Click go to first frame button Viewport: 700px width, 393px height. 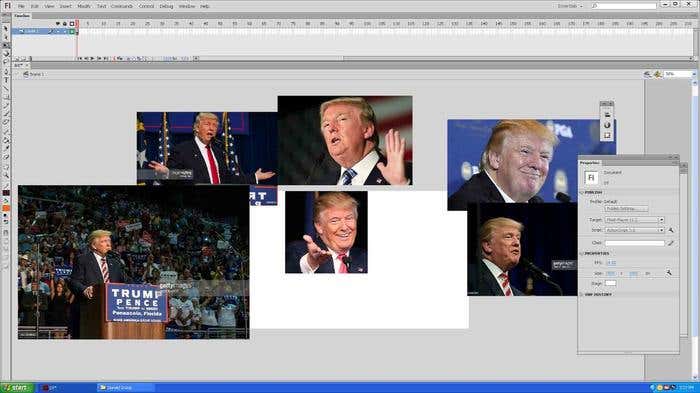click(x=80, y=59)
